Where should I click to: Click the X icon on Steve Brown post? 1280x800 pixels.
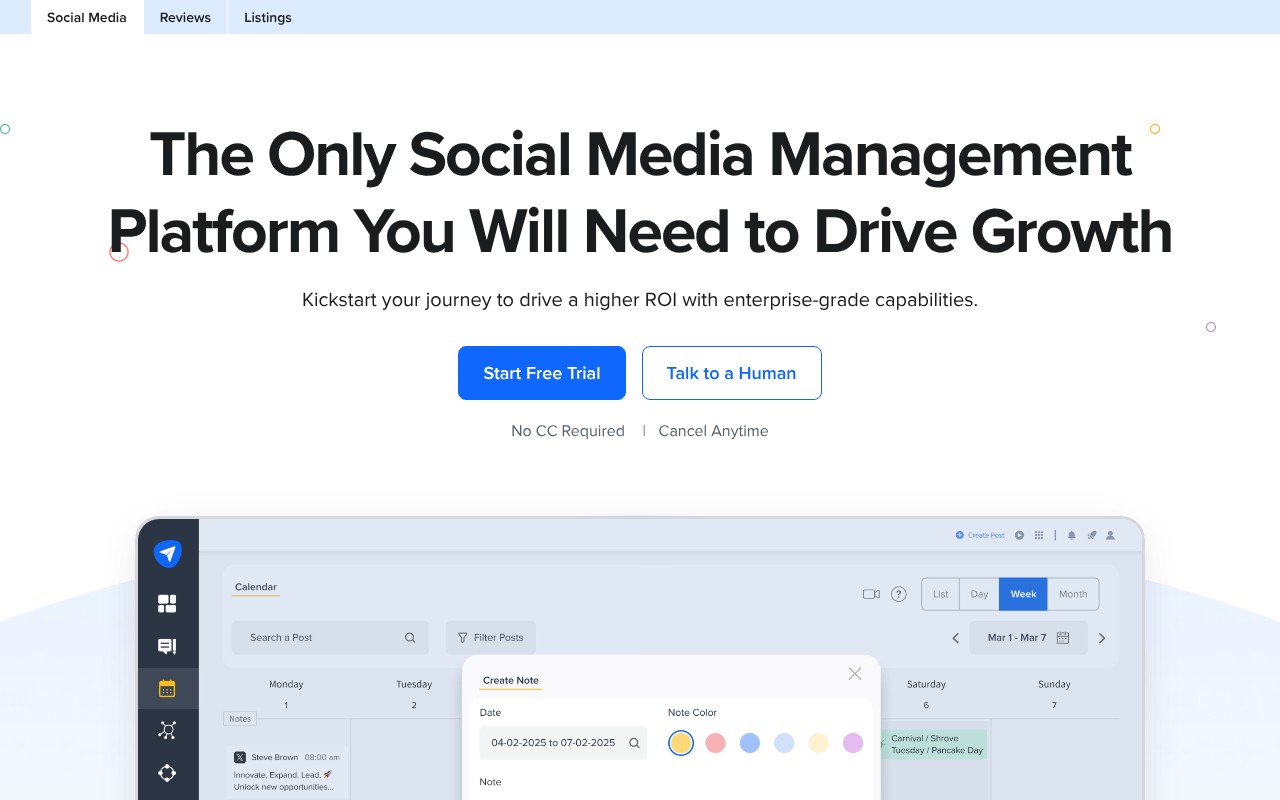tap(240, 758)
